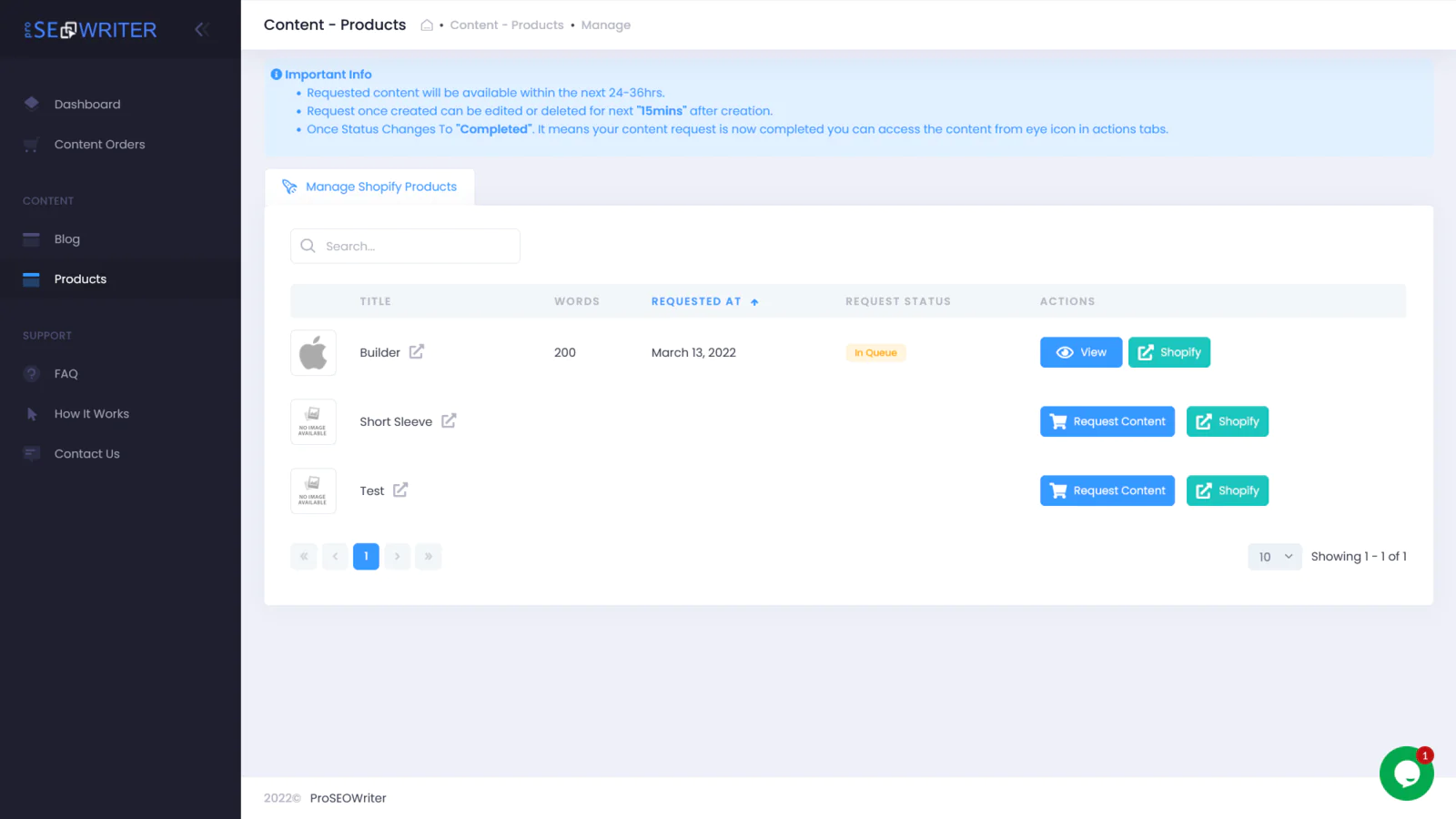Click the Blog sidebar icon

pyautogui.click(x=32, y=238)
